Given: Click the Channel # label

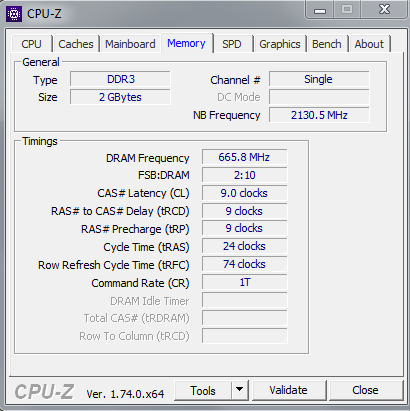Looking at the screenshot, I should pyautogui.click(x=235, y=80).
